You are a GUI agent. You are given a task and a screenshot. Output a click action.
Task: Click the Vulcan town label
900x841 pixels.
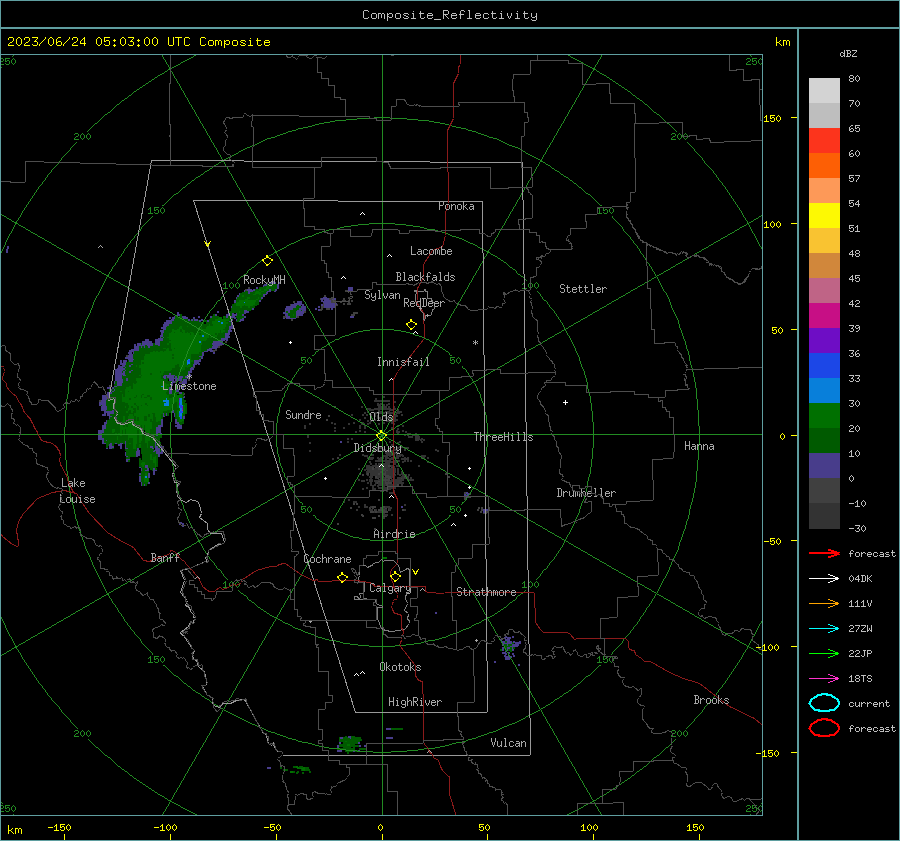coord(508,743)
